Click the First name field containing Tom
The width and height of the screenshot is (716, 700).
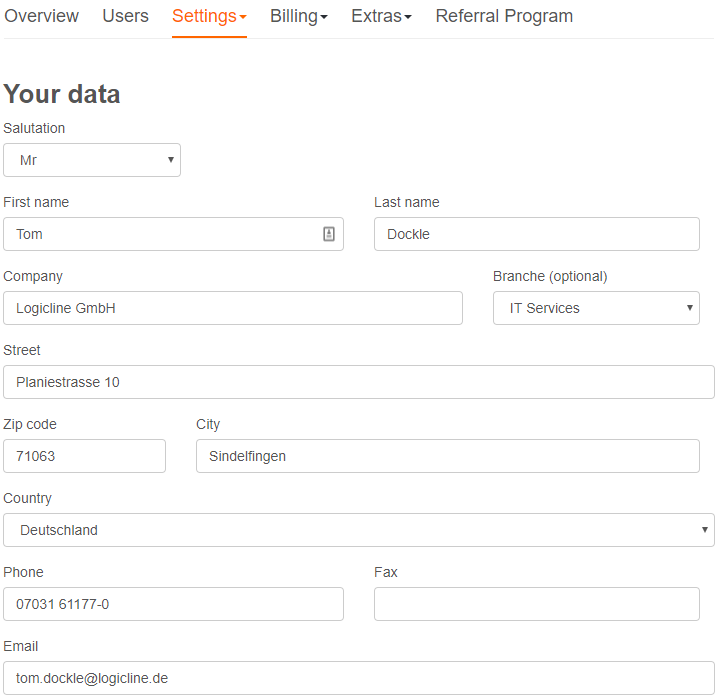[174, 234]
